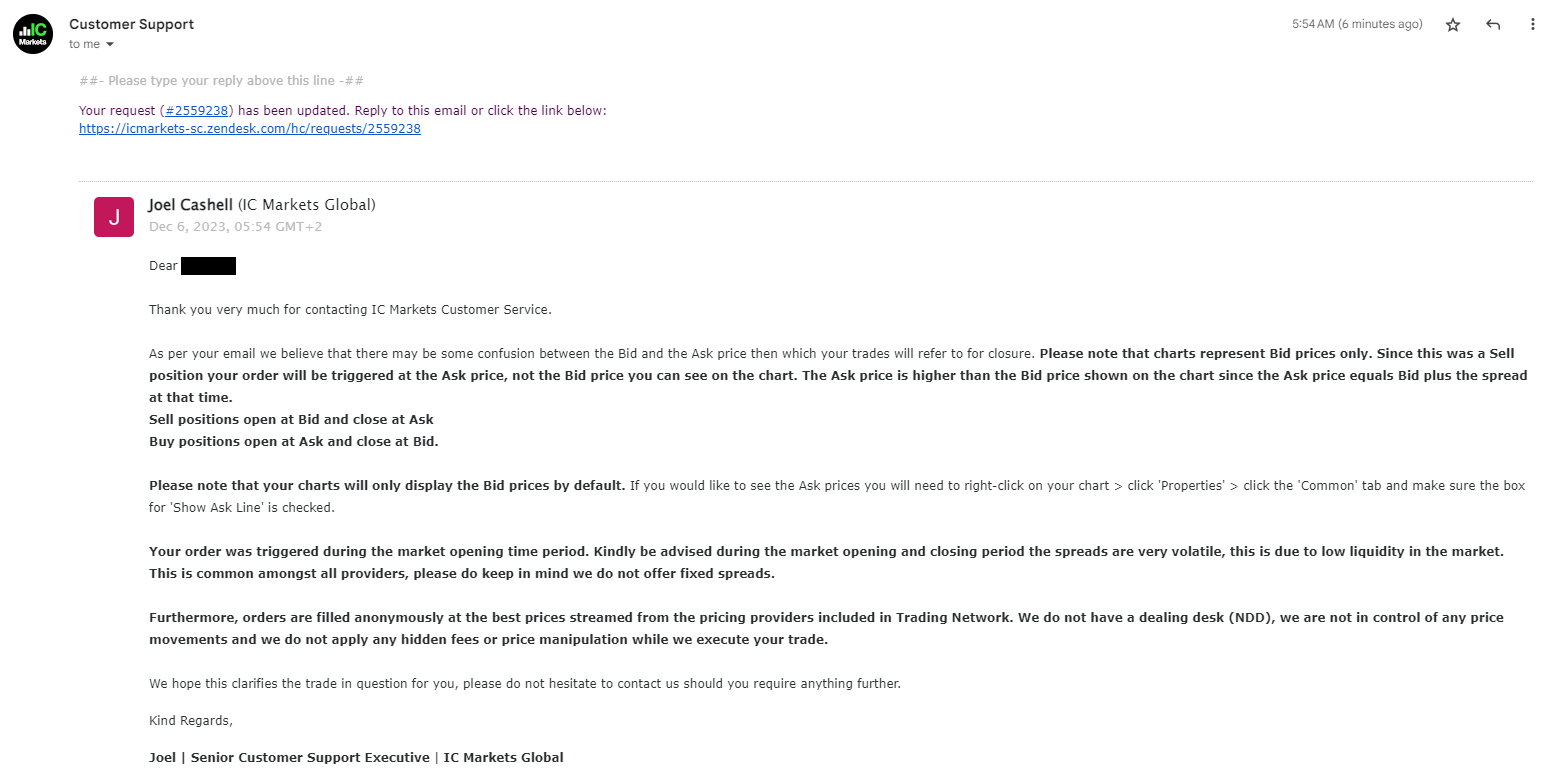Click the "Thank you very much for contacting" sentence
Viewport: 1547px width, 778px height.
point(350,310)
